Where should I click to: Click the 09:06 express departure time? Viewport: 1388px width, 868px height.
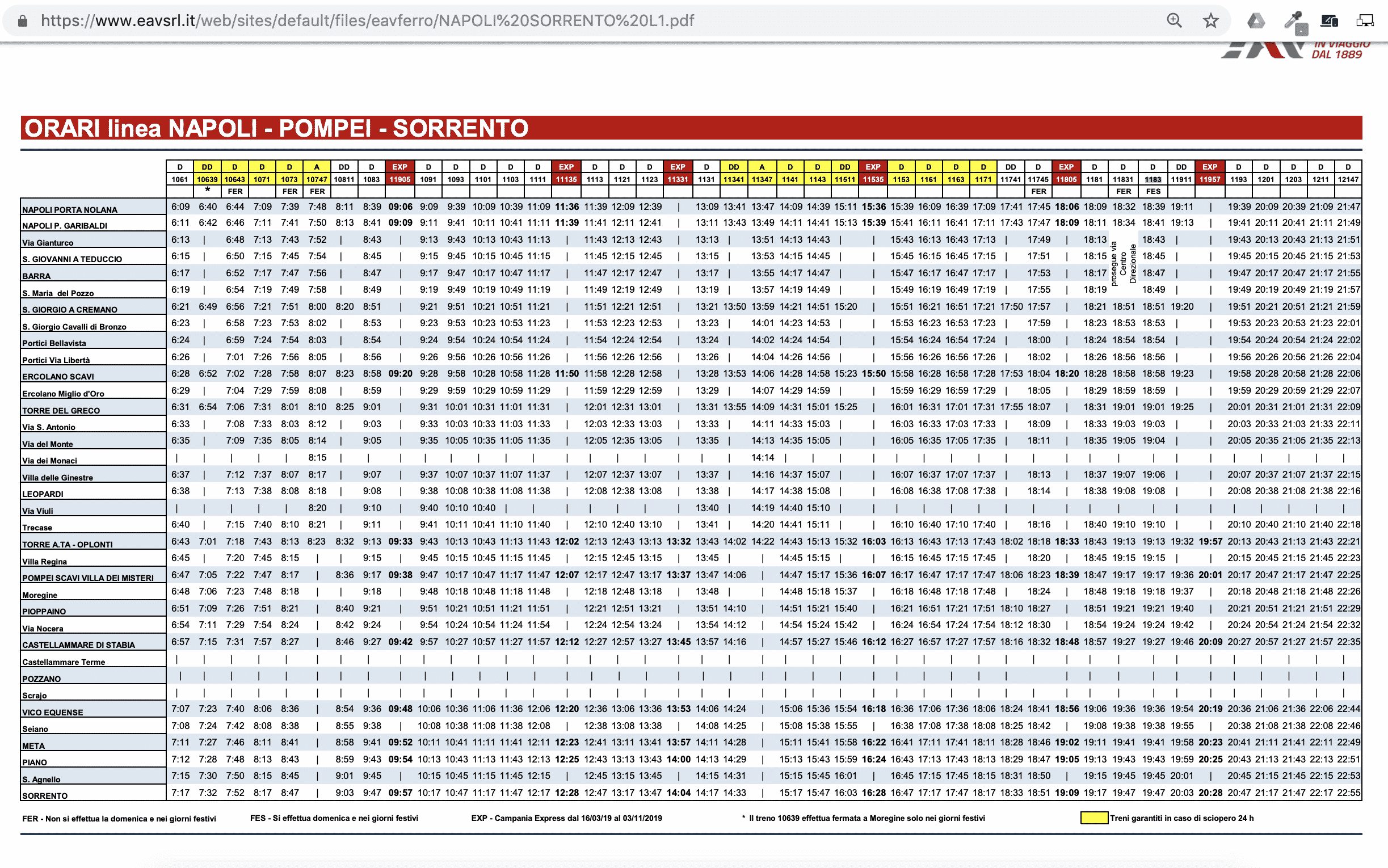click(x=400, y=207)
